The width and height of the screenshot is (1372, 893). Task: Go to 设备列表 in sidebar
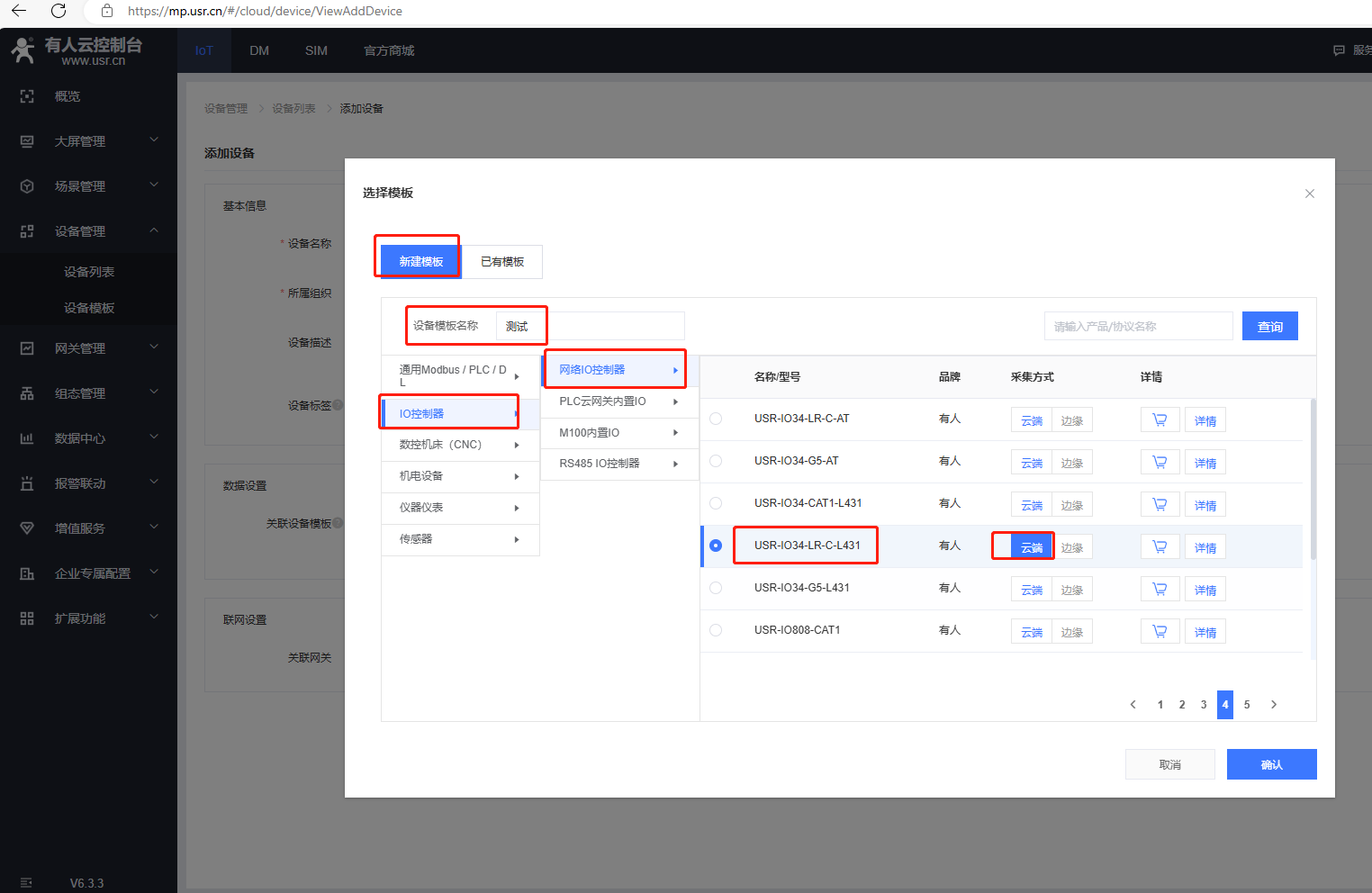[x=89, y=272]
